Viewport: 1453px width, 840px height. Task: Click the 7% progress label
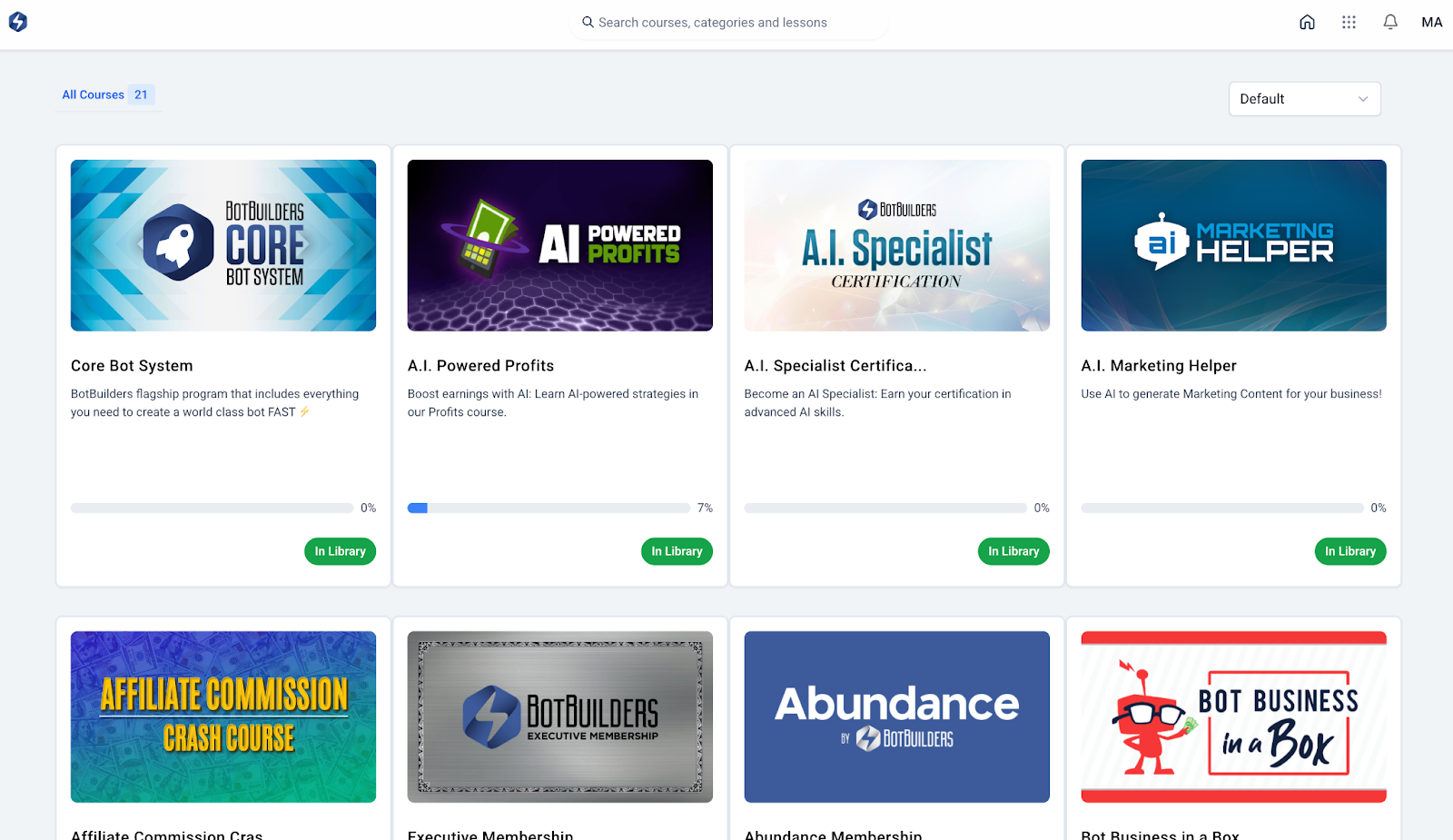(x=705, y=508)
